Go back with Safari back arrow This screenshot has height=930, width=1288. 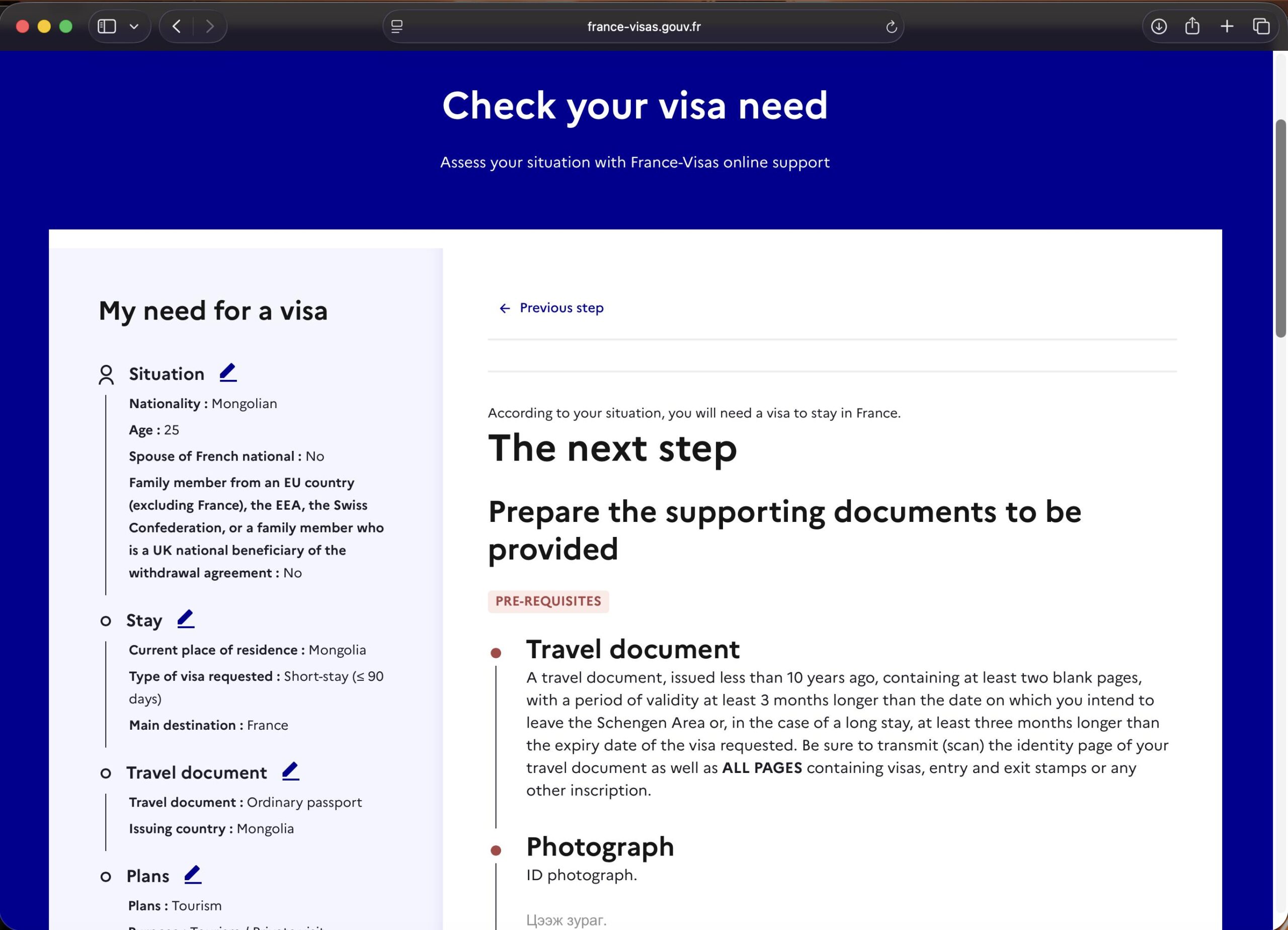pos(177,27)
